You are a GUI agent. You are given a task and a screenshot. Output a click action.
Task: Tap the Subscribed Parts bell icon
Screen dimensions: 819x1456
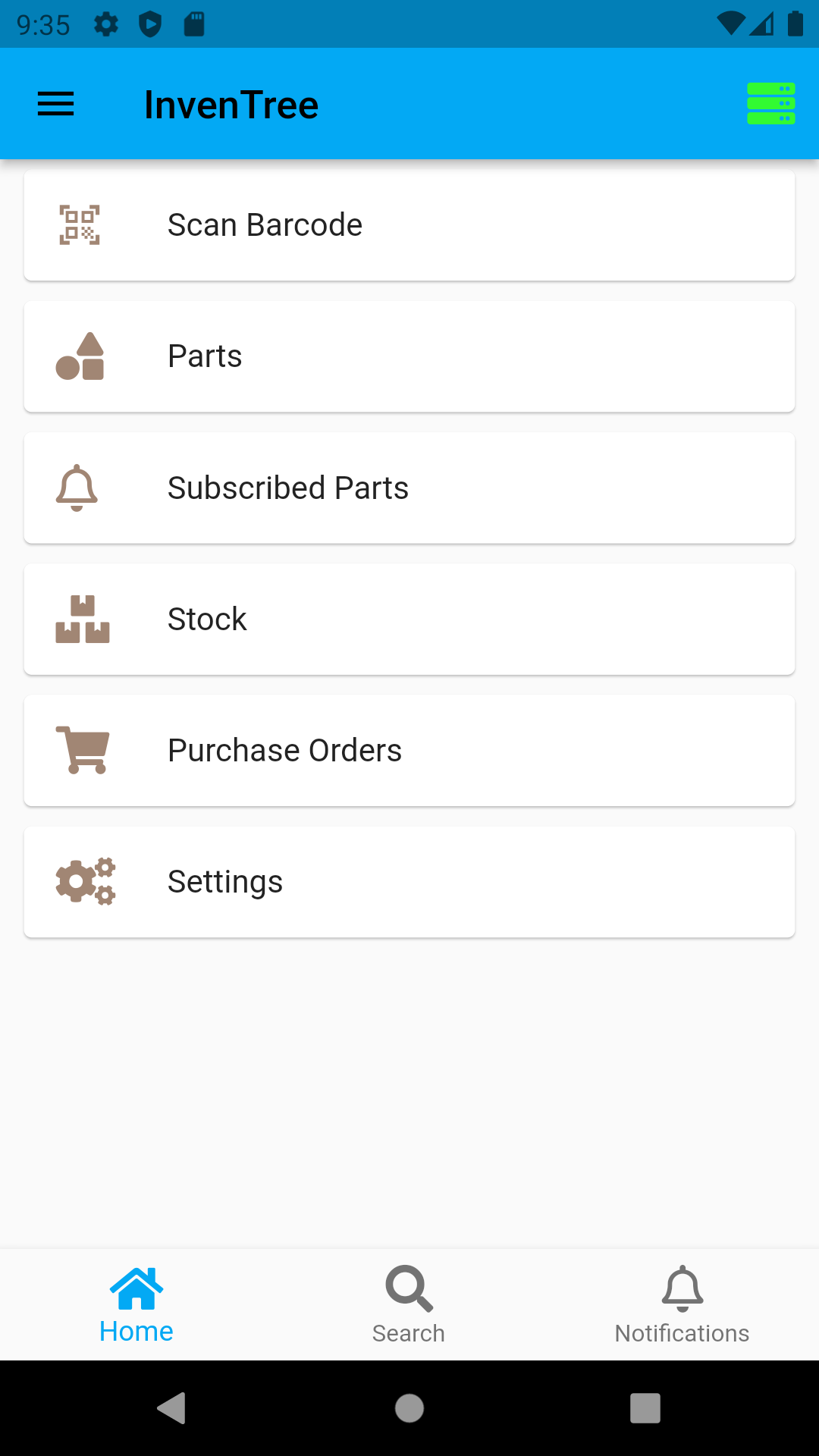tap(77, 488)
